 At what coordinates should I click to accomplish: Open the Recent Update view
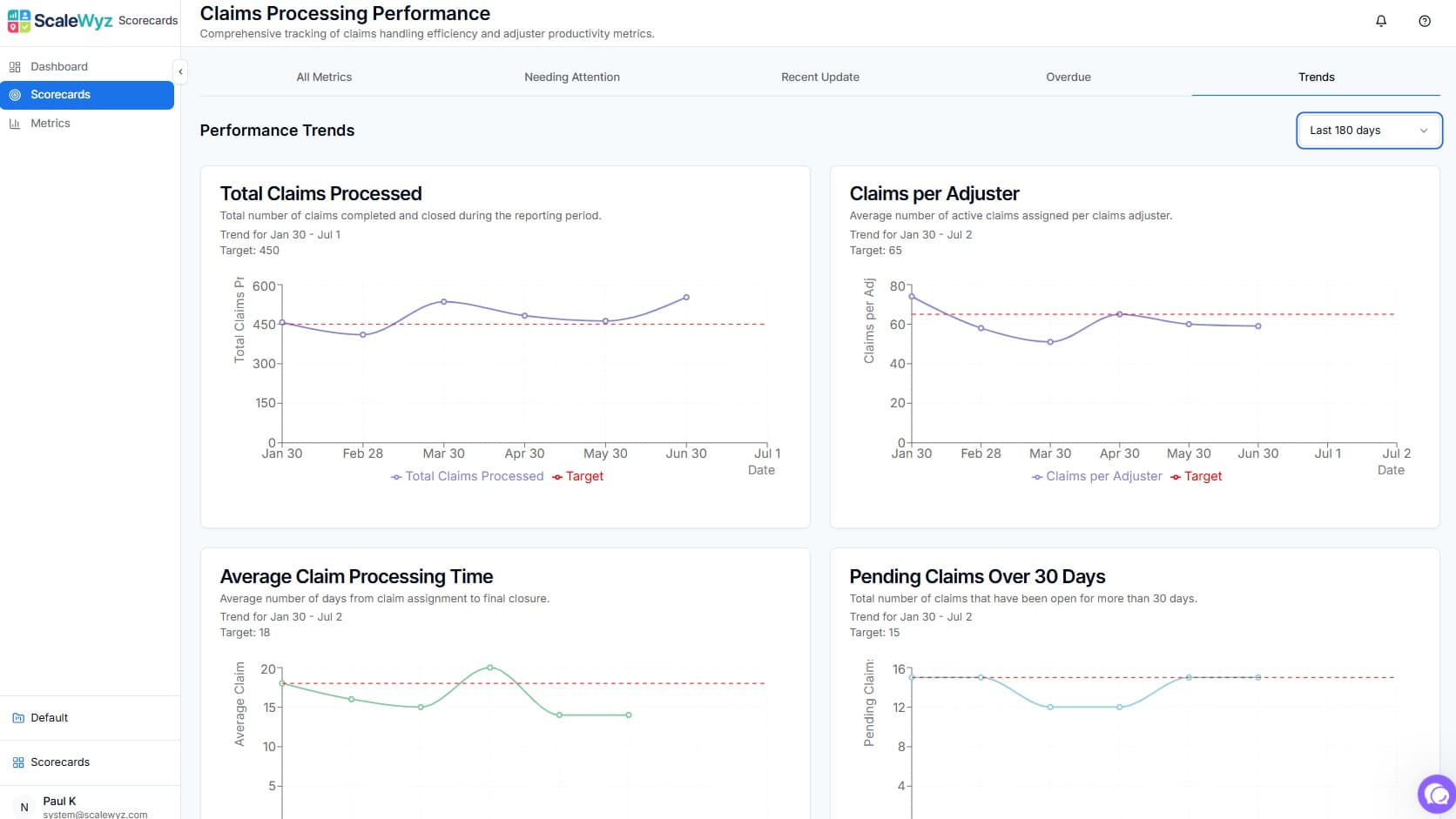819,77
